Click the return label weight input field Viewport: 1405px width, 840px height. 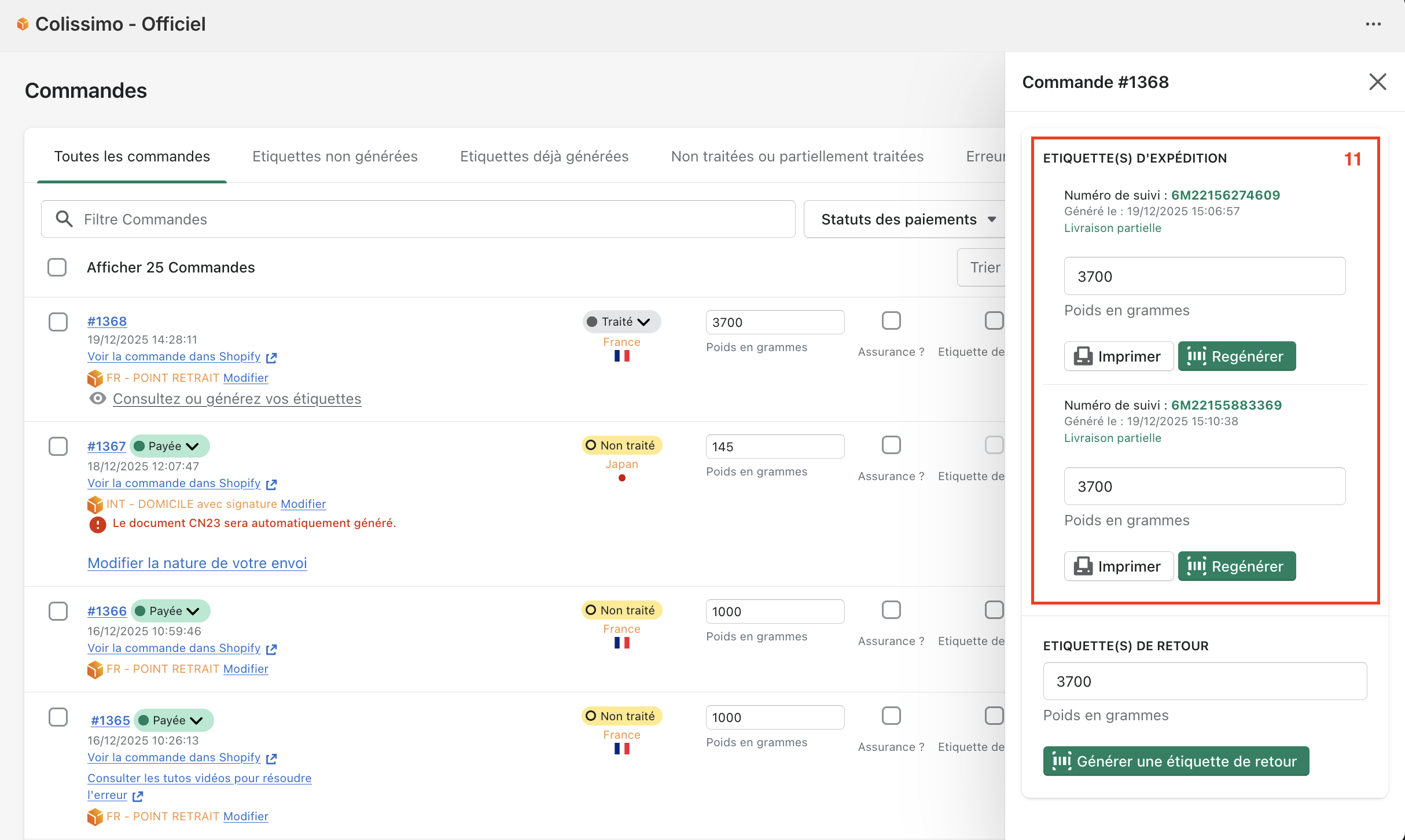(x=1204, y=681)
